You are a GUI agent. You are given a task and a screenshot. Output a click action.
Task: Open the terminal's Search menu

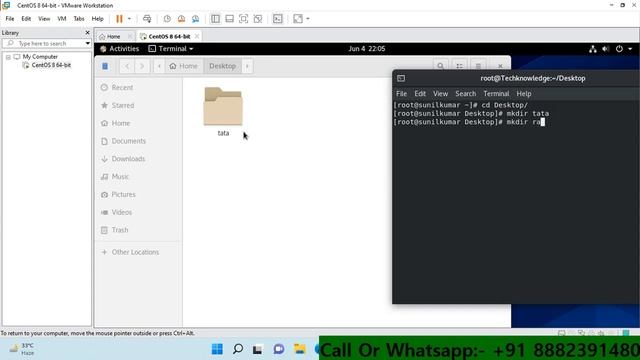pos(466,94)
